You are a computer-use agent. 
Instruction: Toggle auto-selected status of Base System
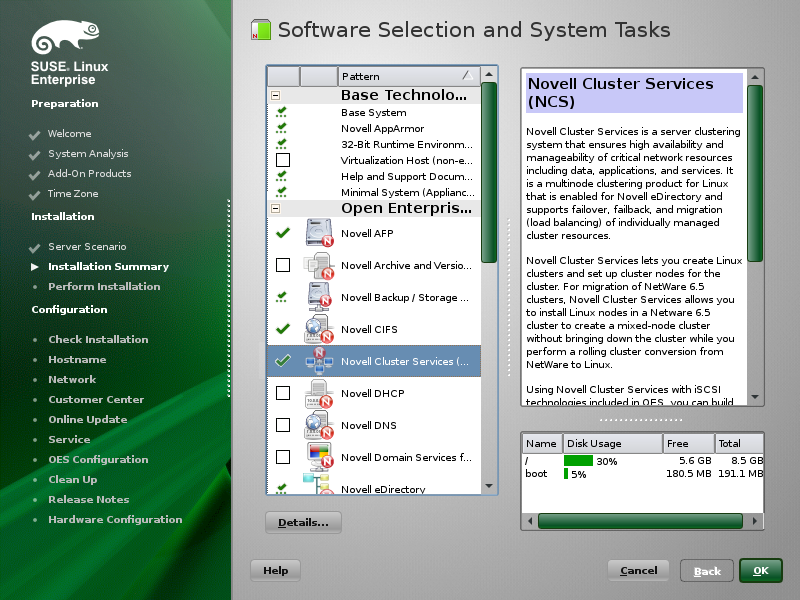click(282, 112)
